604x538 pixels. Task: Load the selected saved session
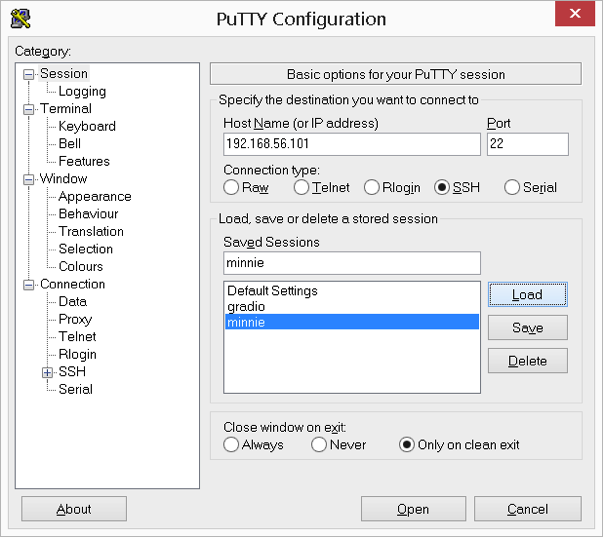coord(528,295)
